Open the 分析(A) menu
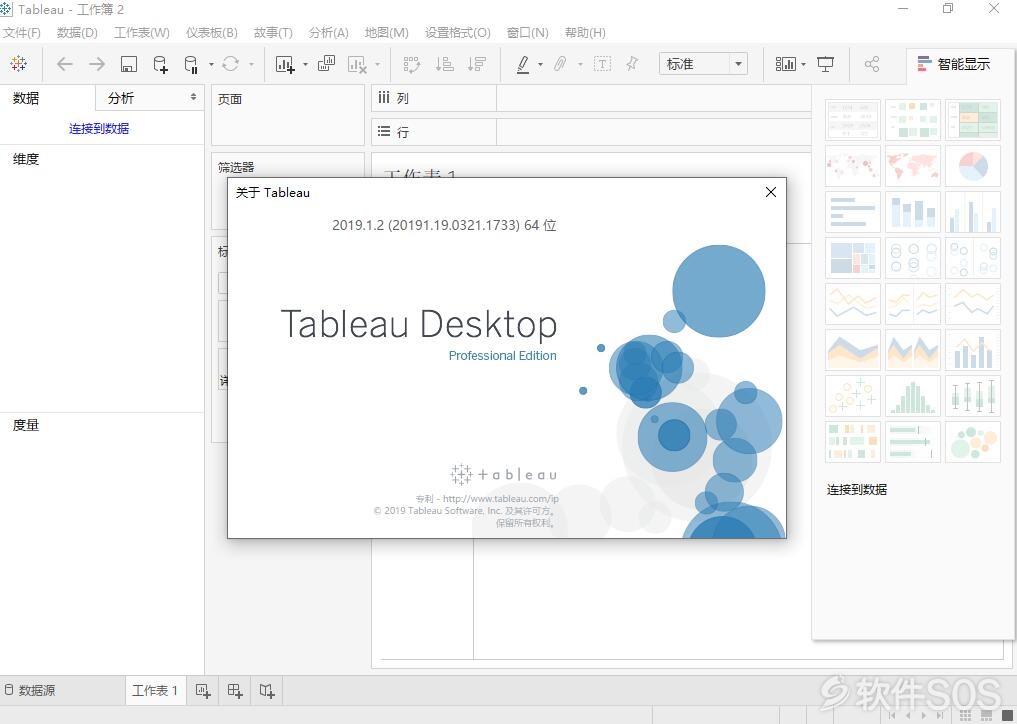This screenshot has width=1017, height=724. coord(329,32)
